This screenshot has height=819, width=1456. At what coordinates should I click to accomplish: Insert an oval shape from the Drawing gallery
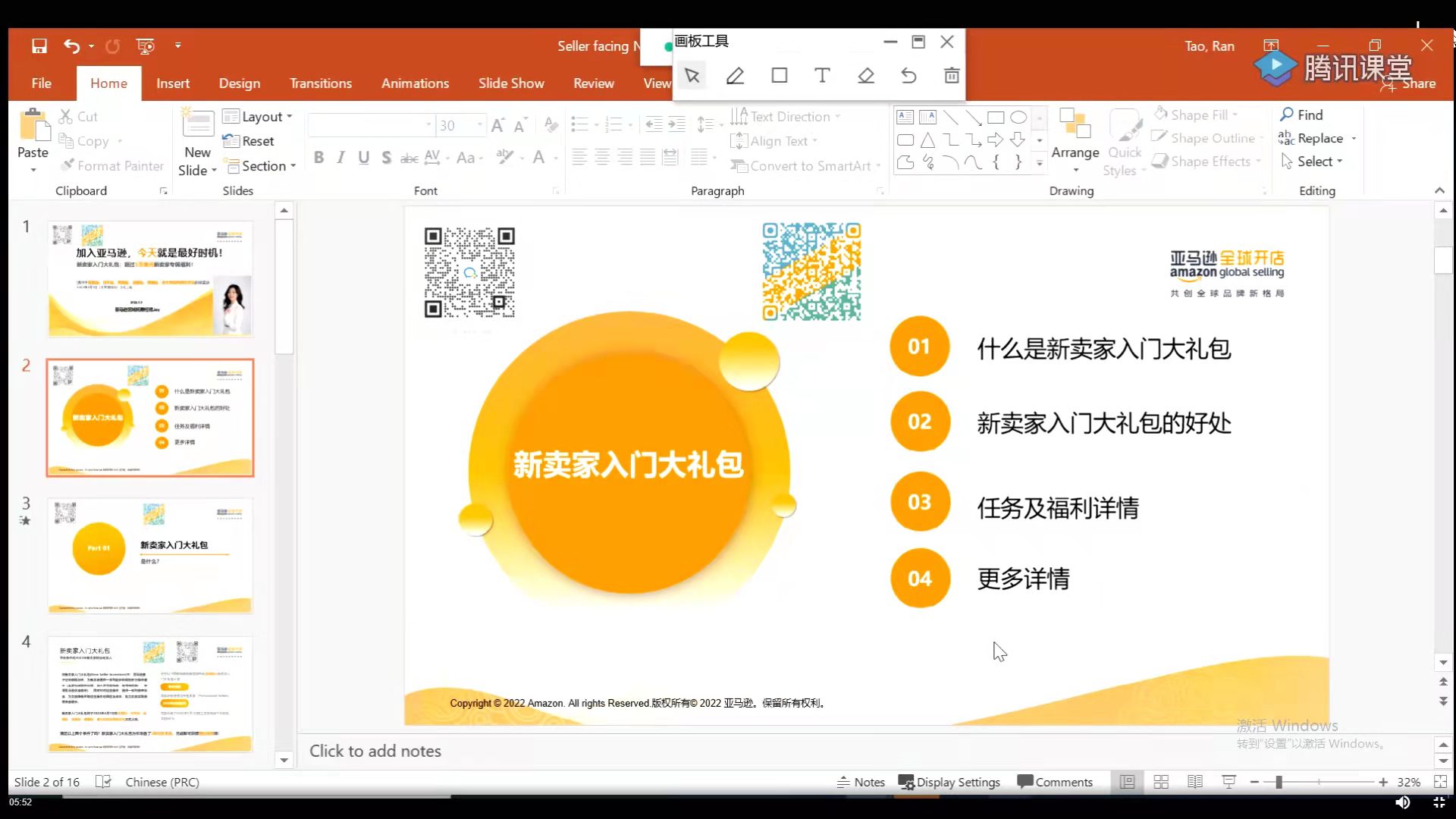click(1018, 117)
